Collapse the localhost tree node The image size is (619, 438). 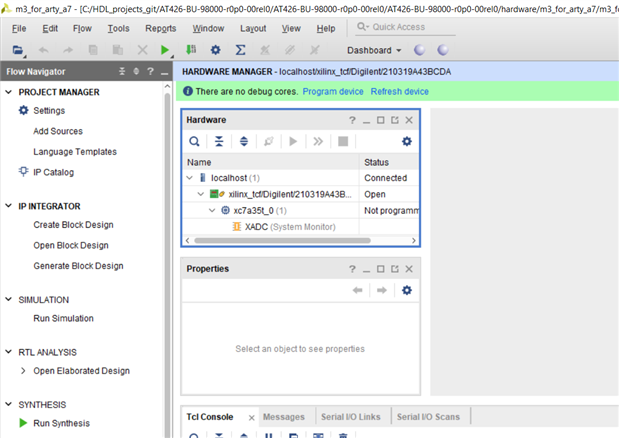pos(190,177)
